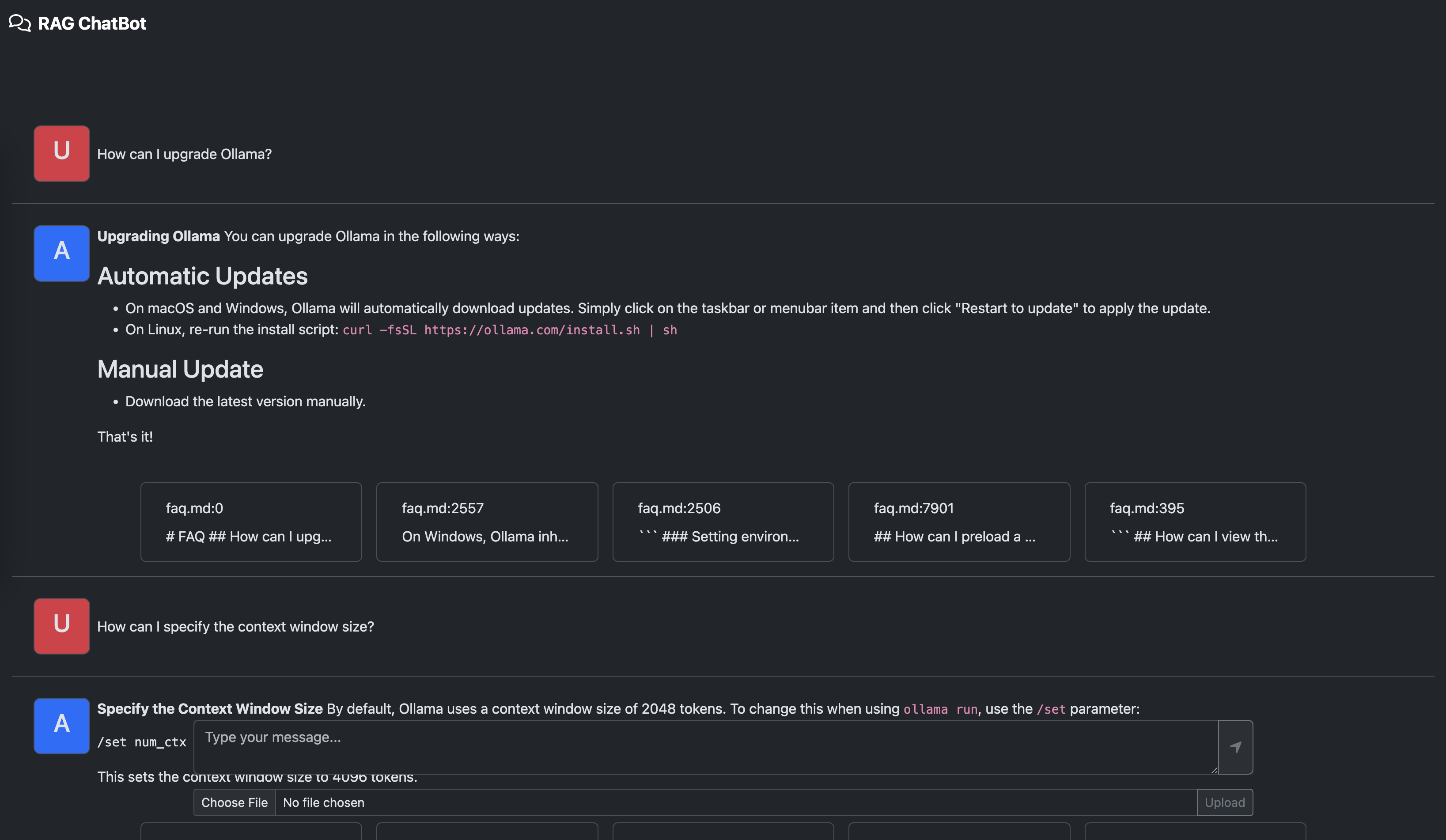This screenshot has height=840, width=1446.
Task: Open the faq.md:2506 source card
Action: pyautogui.click(x=723, y=522)
